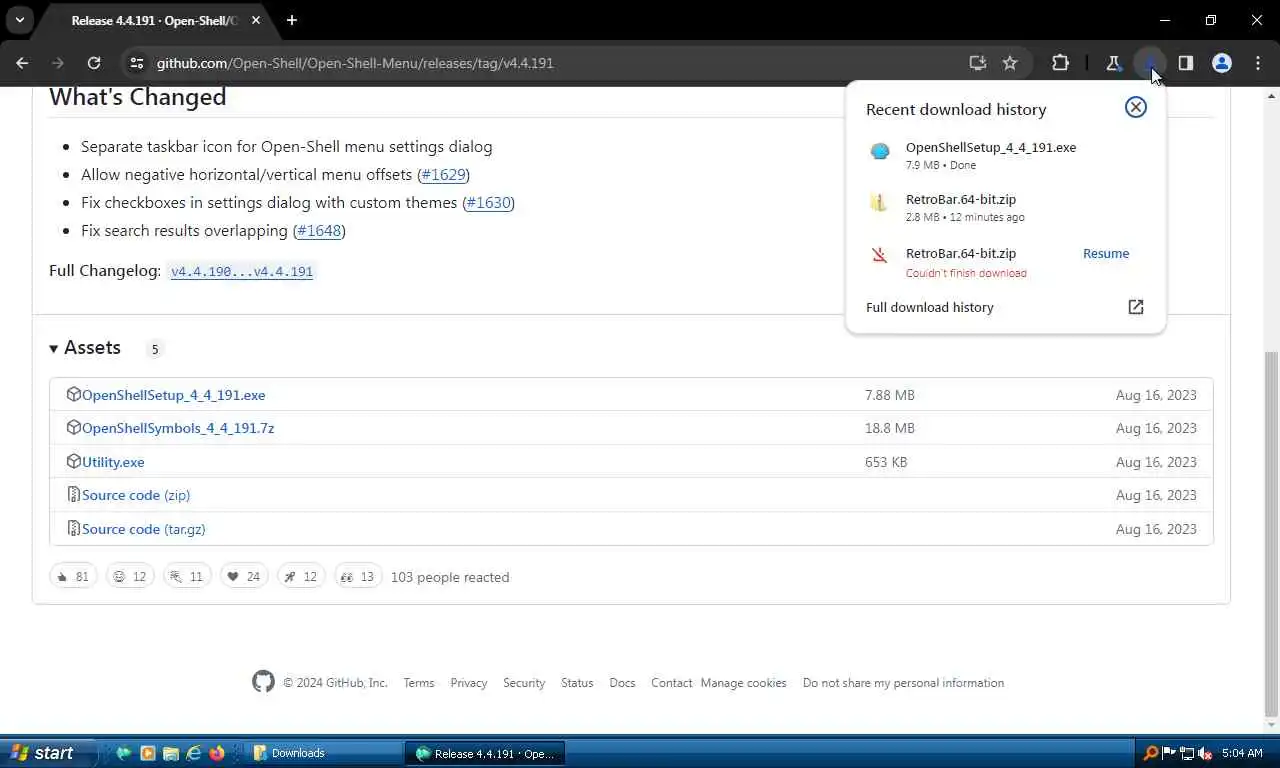This screenshot has width=1280, height=768.
Task: Toggle the heart reaction showing 24
Action: pos(244,577)
